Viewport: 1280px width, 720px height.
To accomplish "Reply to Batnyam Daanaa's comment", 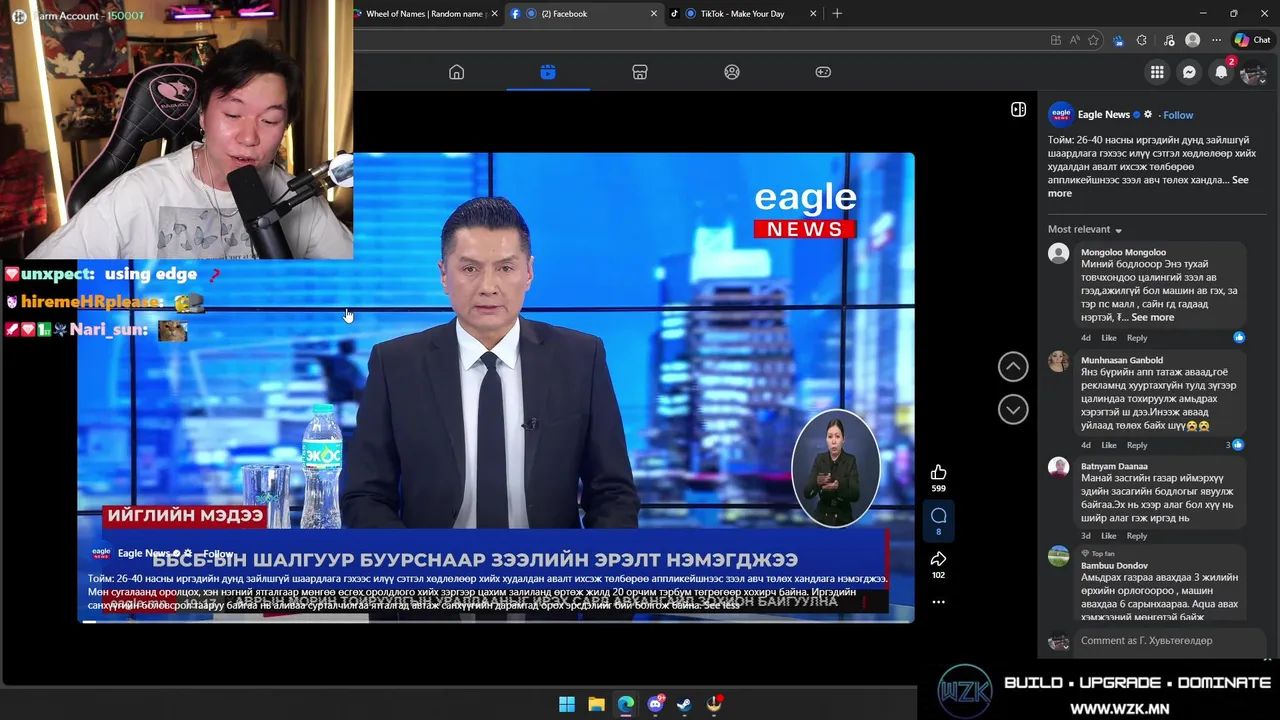I will (x=1137, y=536).
